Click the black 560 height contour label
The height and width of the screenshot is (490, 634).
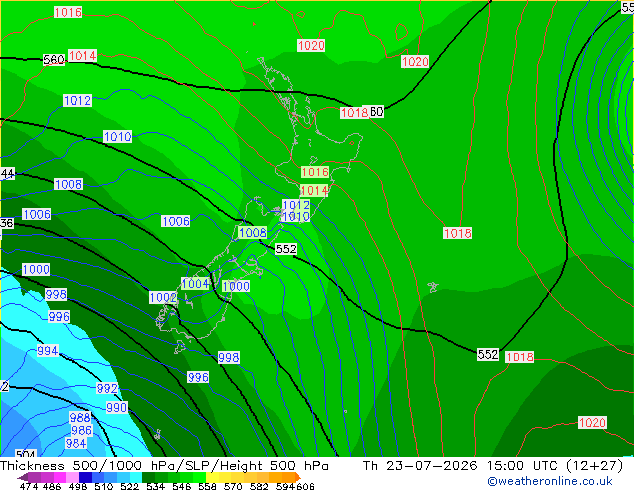click(x=54, y=60)
